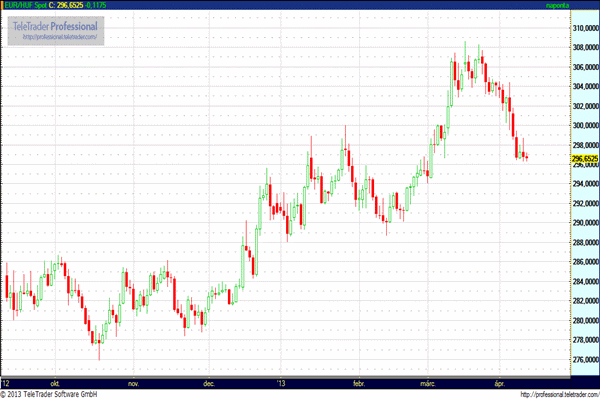Click the 'nov.' marker on time axis
The width and height of the screenshot is (600, 400).
(x=133, y=382)
